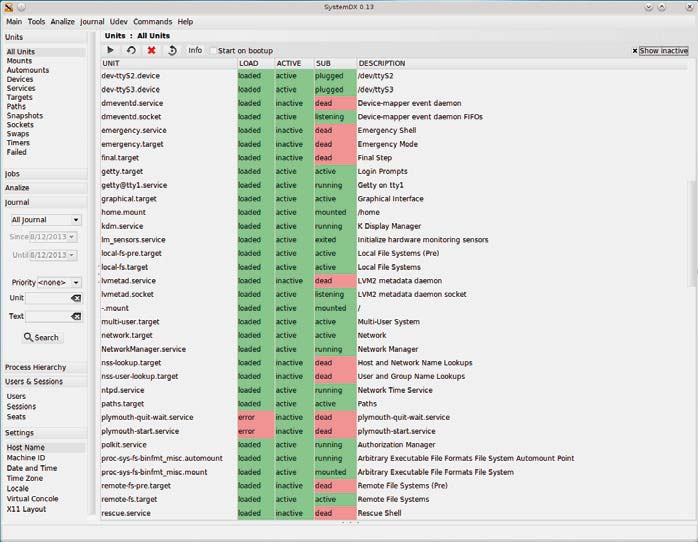698x542 pixels.
Task: Open the Journal menu
Action: click(x=92, y=21)
